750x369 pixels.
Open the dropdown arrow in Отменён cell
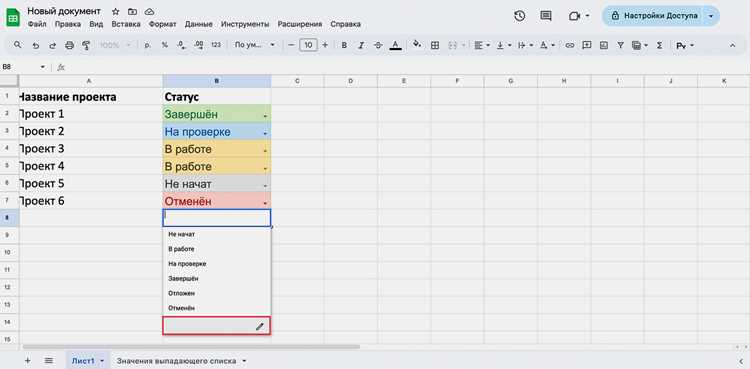265,203
